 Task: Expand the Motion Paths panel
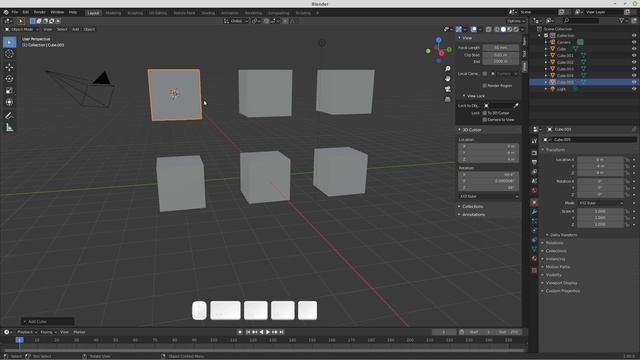pyautogui.click(x=558, y=267)
